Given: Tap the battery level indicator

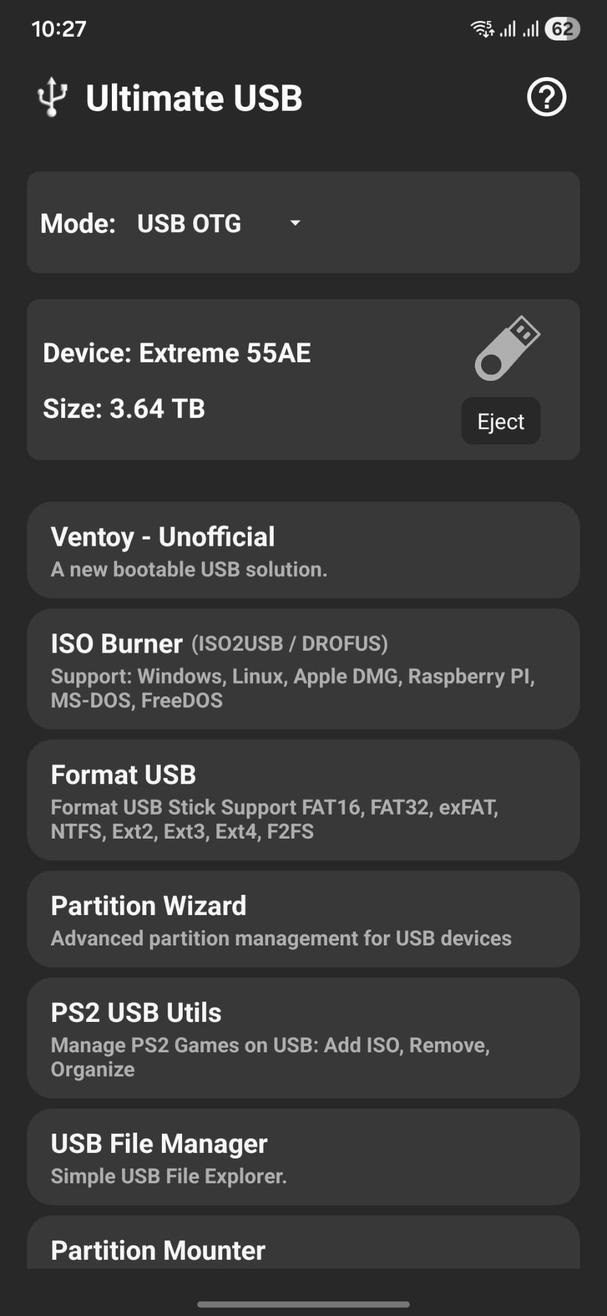Looking at the screenshot, I should click(x=562, y=29).
